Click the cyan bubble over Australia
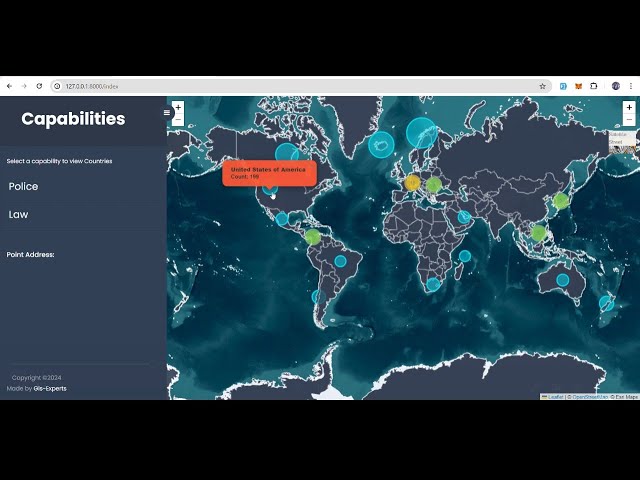Image resolution: width=640 pixels, height=480 pixels. pyautogui.click(x=562, y=280)
